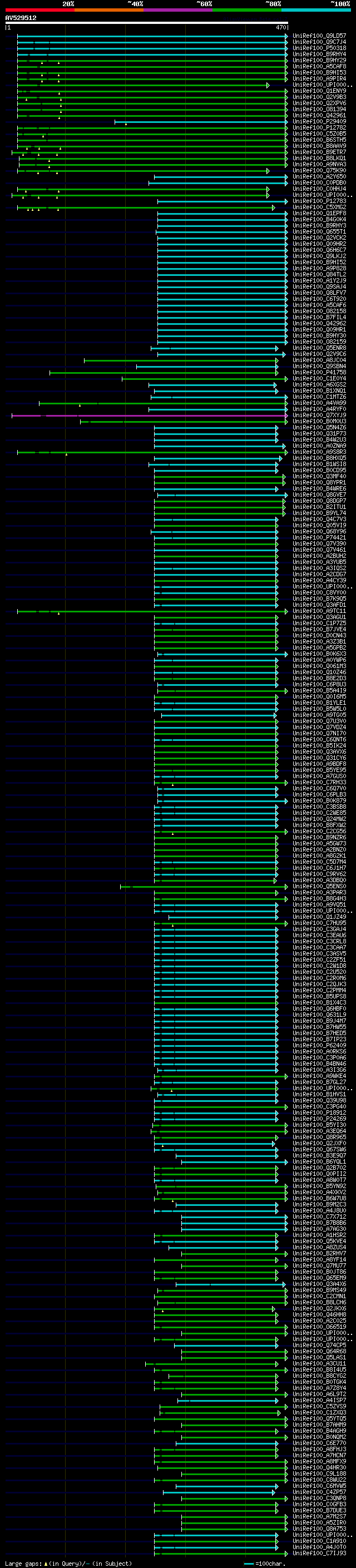Select hit UniRef100_A4VA99

click(319, 404)
